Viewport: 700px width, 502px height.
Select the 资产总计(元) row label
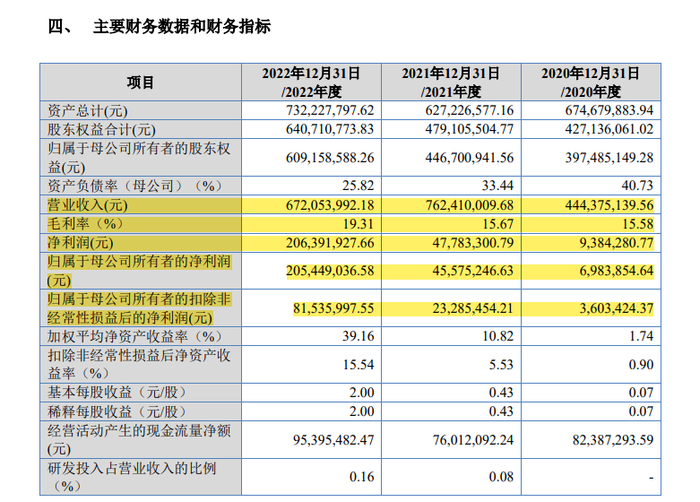pos(88,110)
